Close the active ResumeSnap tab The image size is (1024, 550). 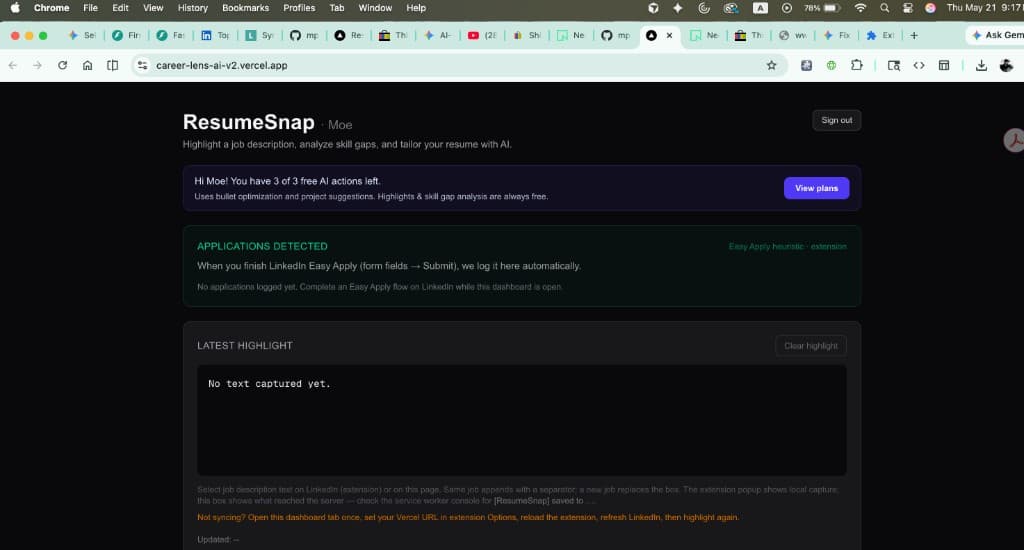pos(669,35)
